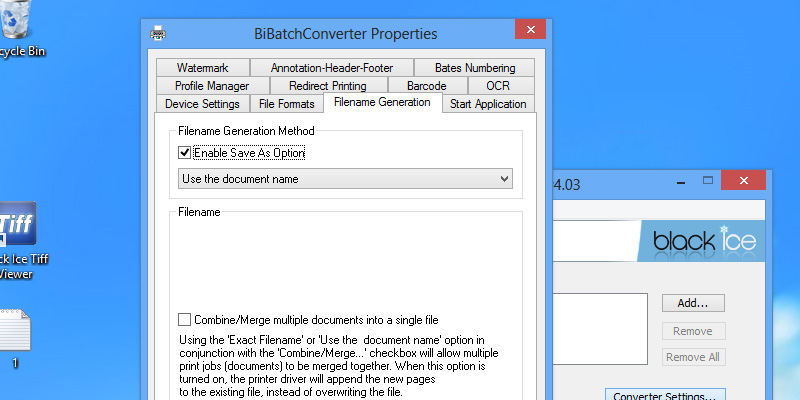Disable the Enable Save As Option checkbox

(x=184, y=153)
